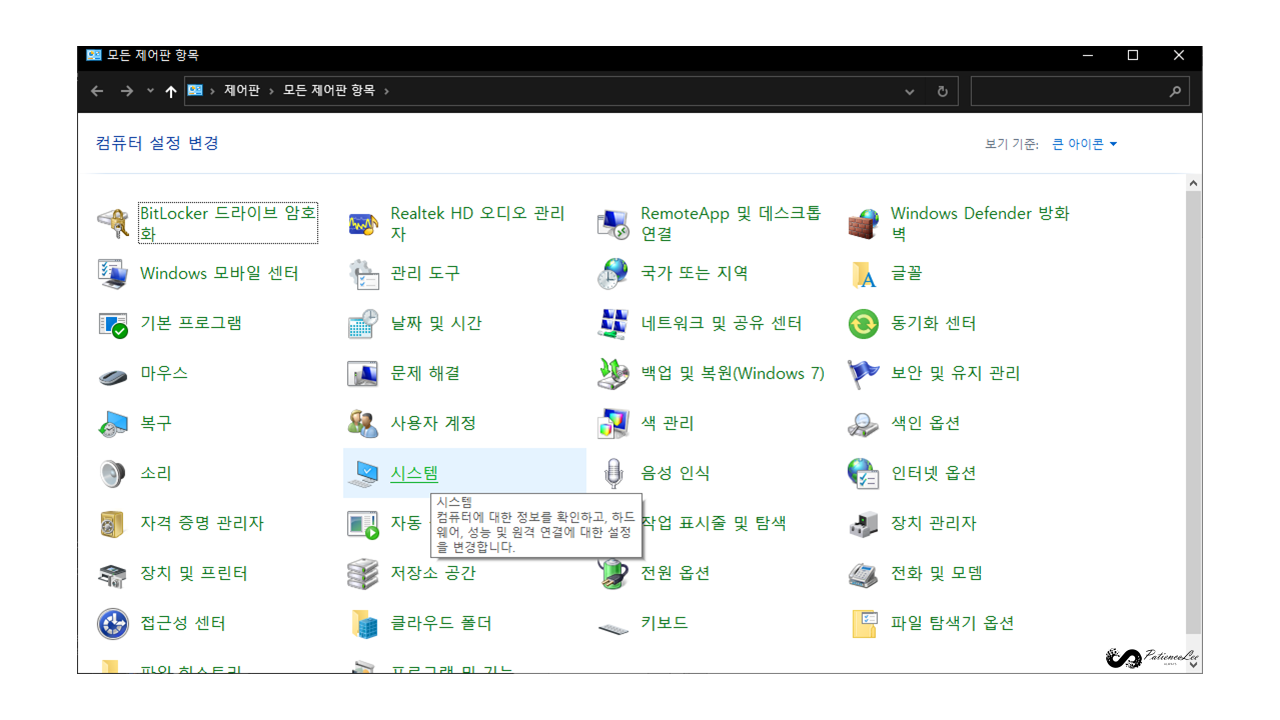The image size is (1280, 720).
Task: Open the 시스템 monitor icon
Action: [x=363, y=474]
